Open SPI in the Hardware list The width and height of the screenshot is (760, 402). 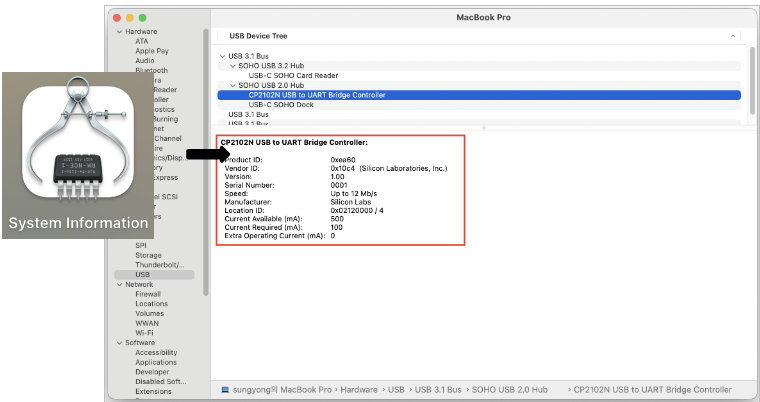141,245
